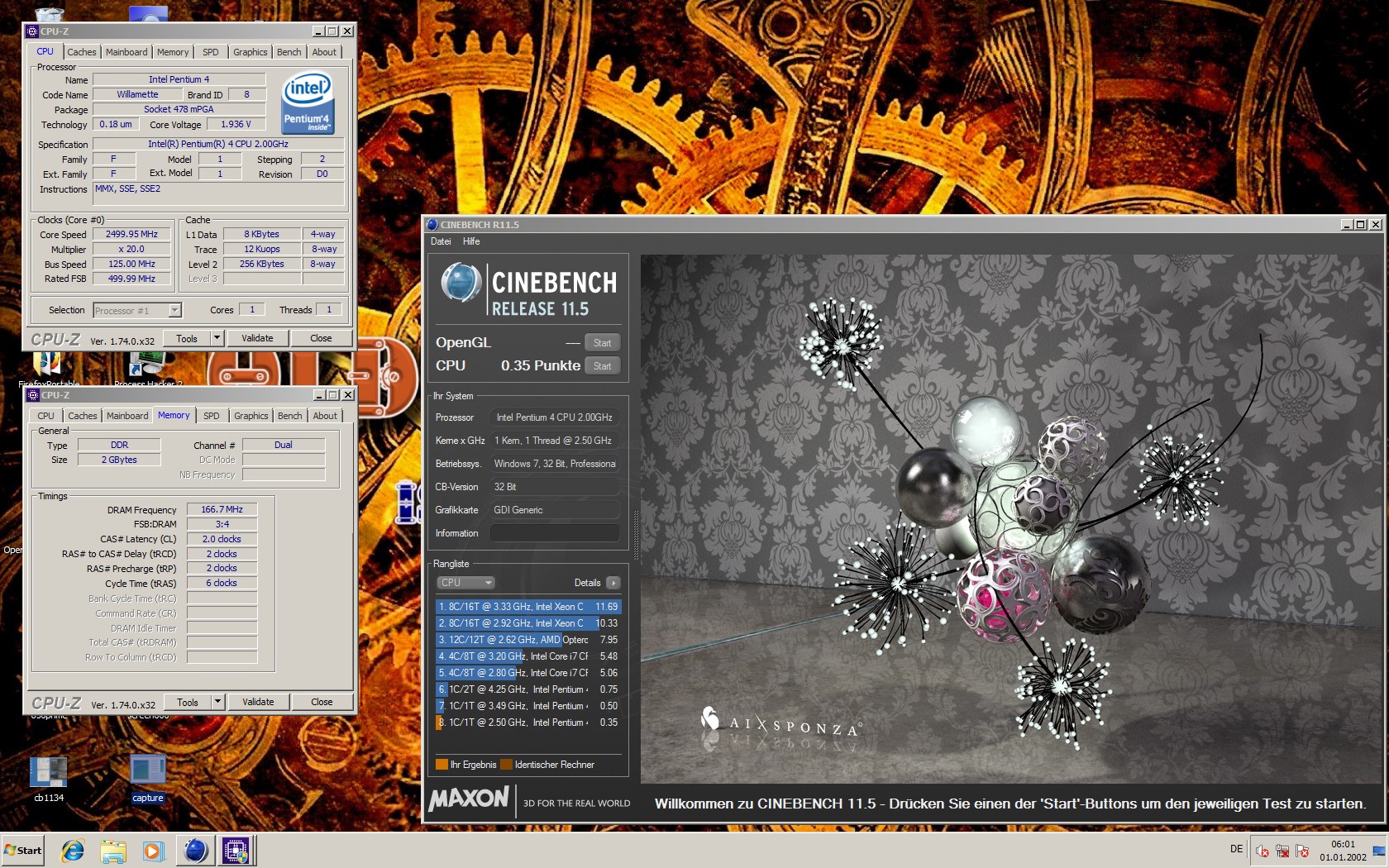Open the About tab in the top CPU-Z window
The image size is (1389, 868).
pyautogui.click(x=324, y=52)
